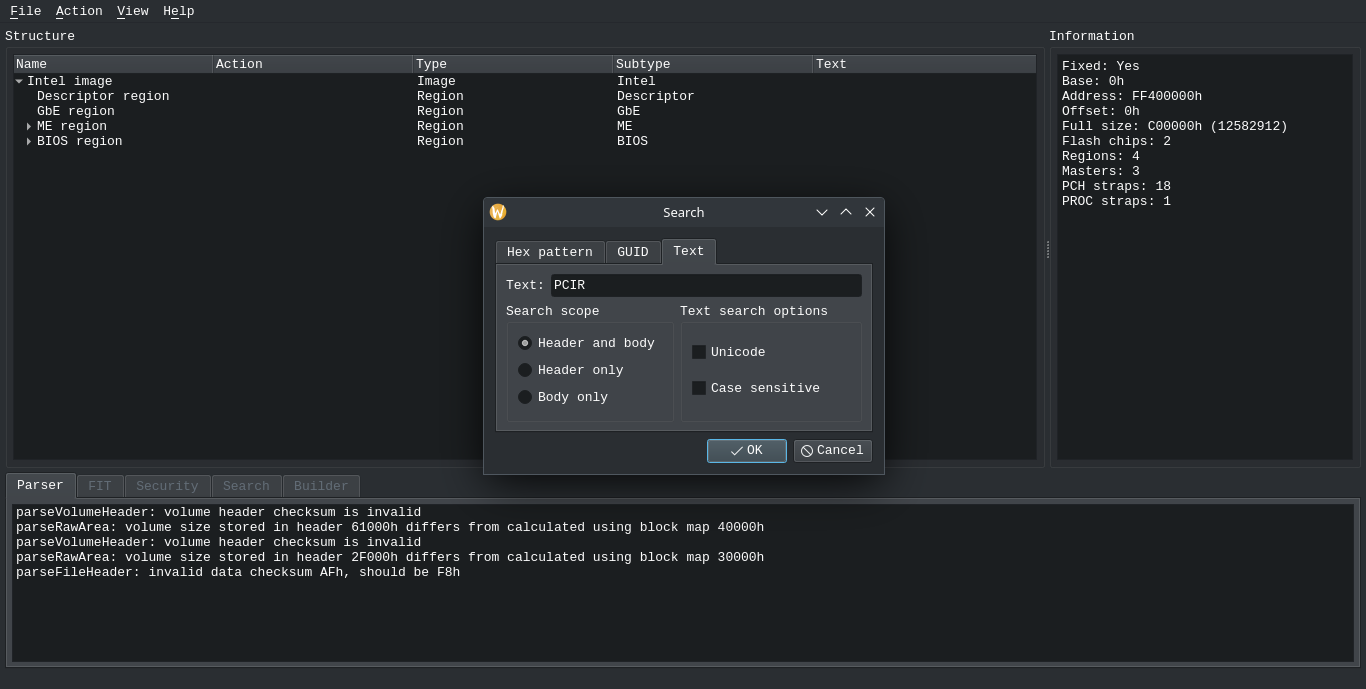Cancel the Search dialog

point(832,451)
